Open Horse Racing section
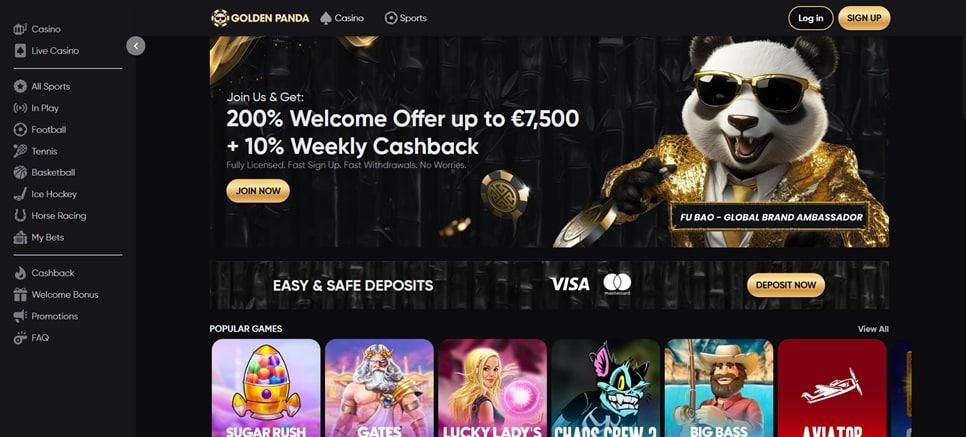This screenshot has height=437, width=966. tap(50, 216)
